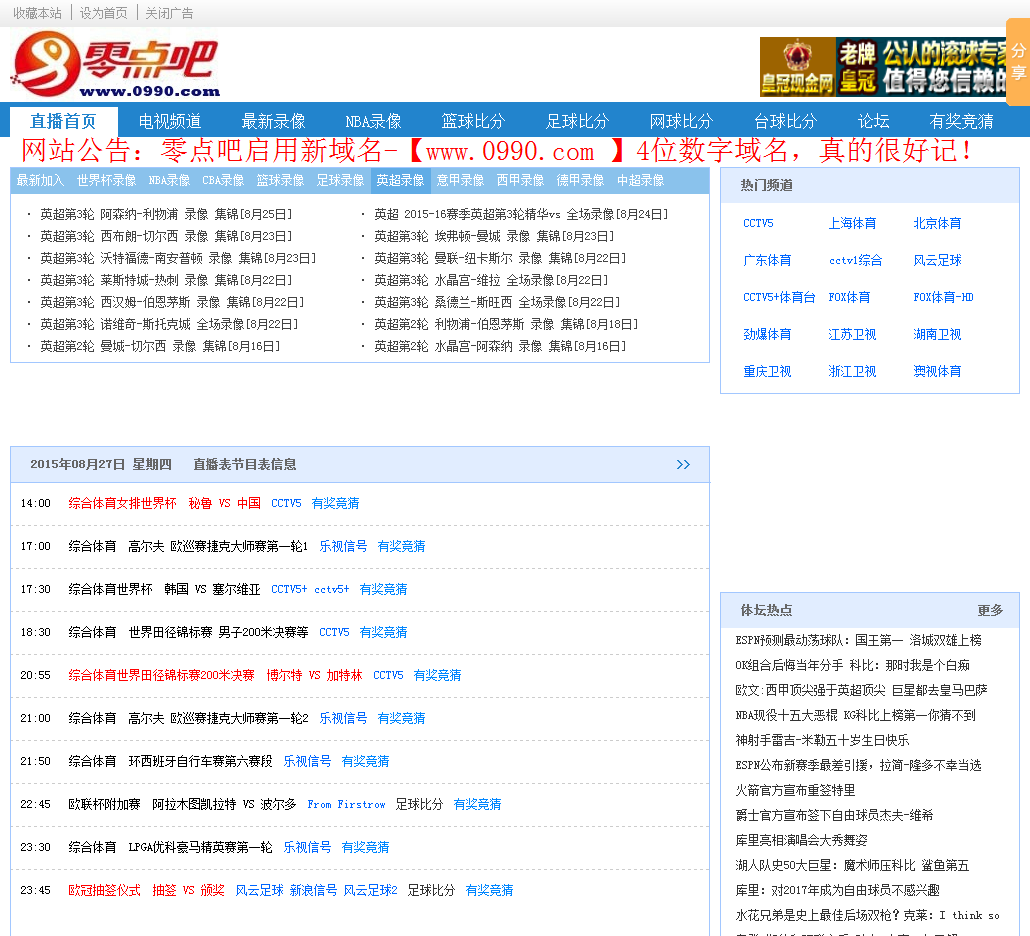Click CCTV5 for 18:30 世界田径锦标赛
Viewport: 1030px width, 936px height.
[334, 633]
